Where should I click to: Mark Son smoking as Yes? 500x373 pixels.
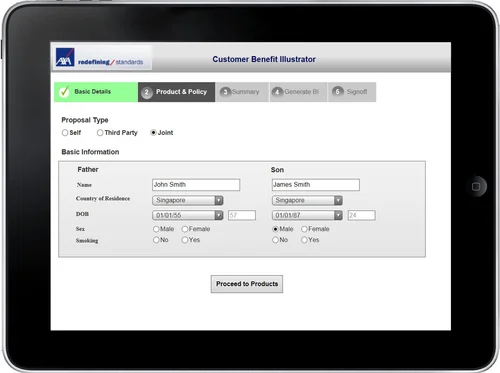click(304, 240)
